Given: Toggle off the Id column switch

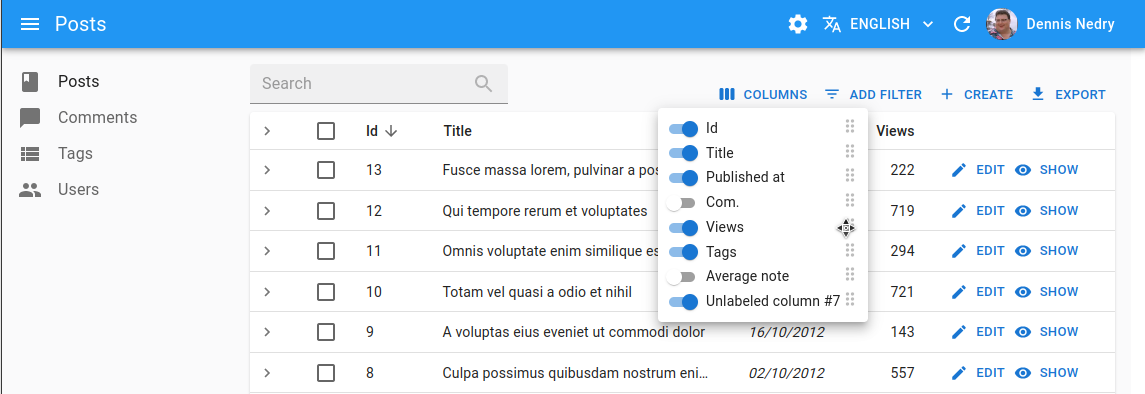Looking at the screenshot, I should coord(683,128).
